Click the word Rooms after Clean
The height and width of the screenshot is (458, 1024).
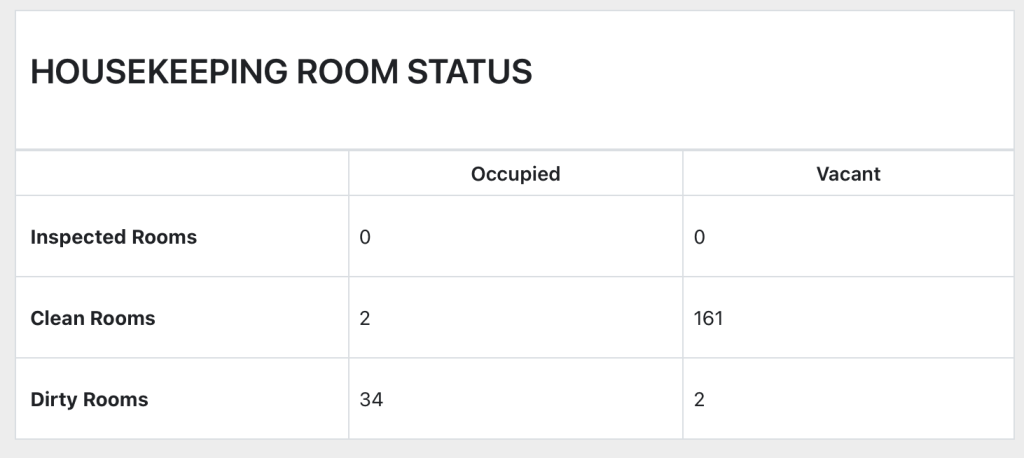[123, 319]
